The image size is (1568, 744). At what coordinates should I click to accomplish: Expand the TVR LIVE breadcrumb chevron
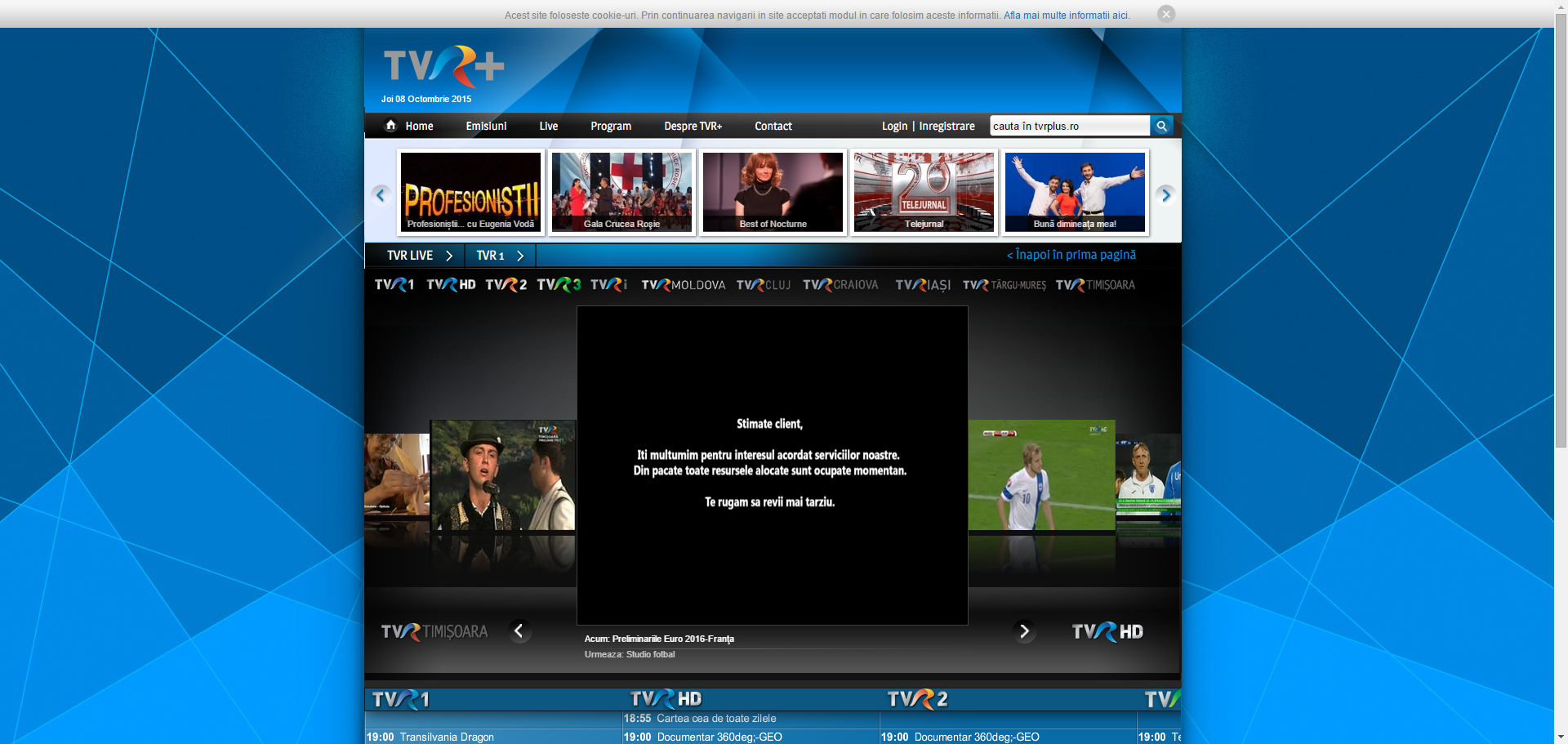pos(449,256)
